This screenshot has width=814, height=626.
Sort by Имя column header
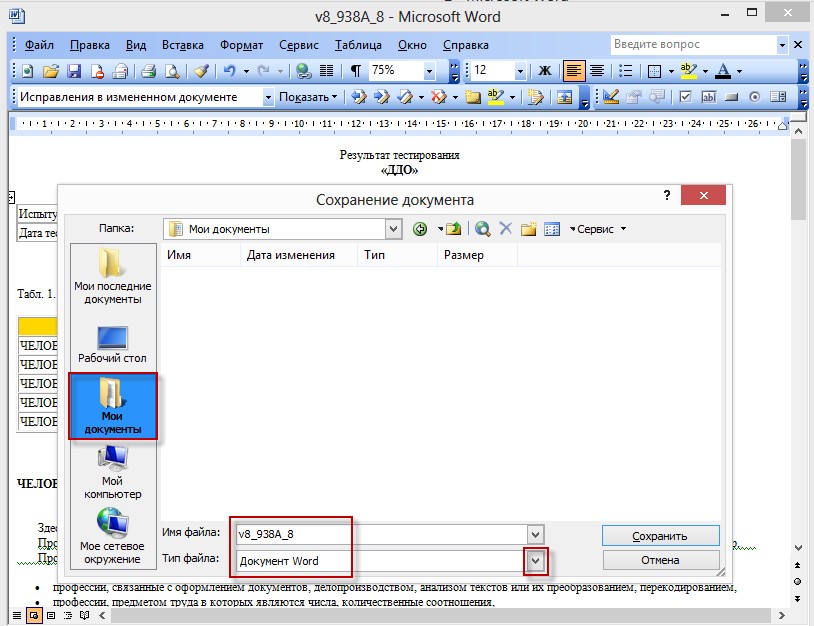pyautogui.click(x=201, y=255)
